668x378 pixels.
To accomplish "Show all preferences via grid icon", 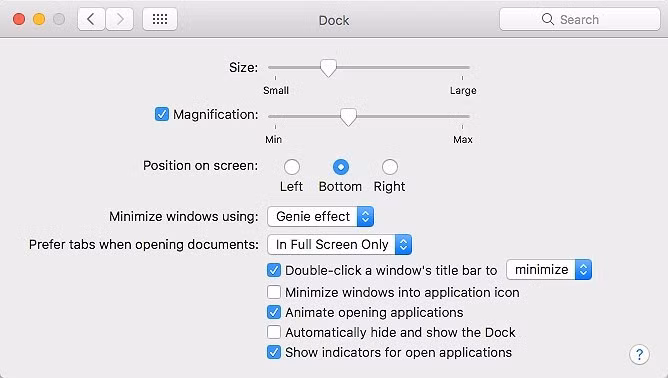I will (x=160, y=19).
